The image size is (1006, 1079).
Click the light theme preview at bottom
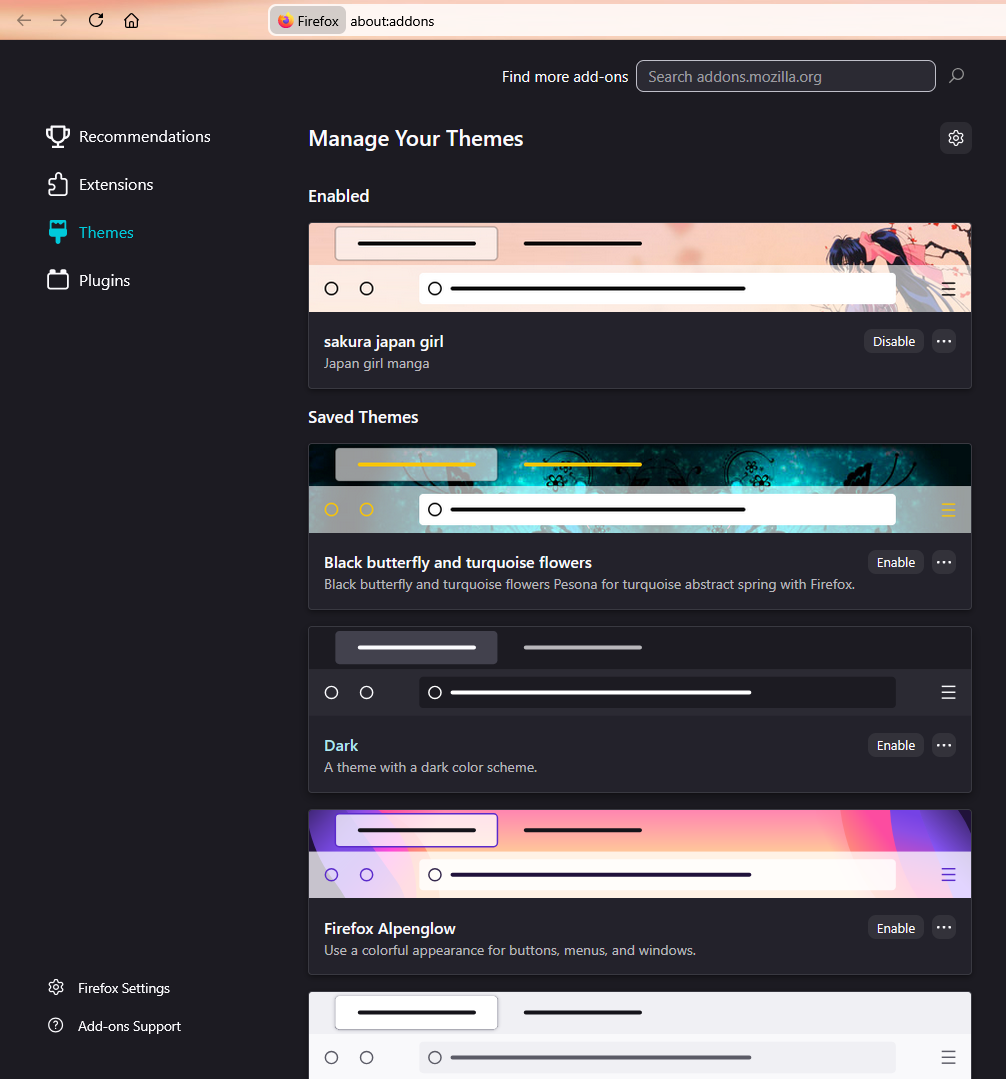coord(640,1036)
